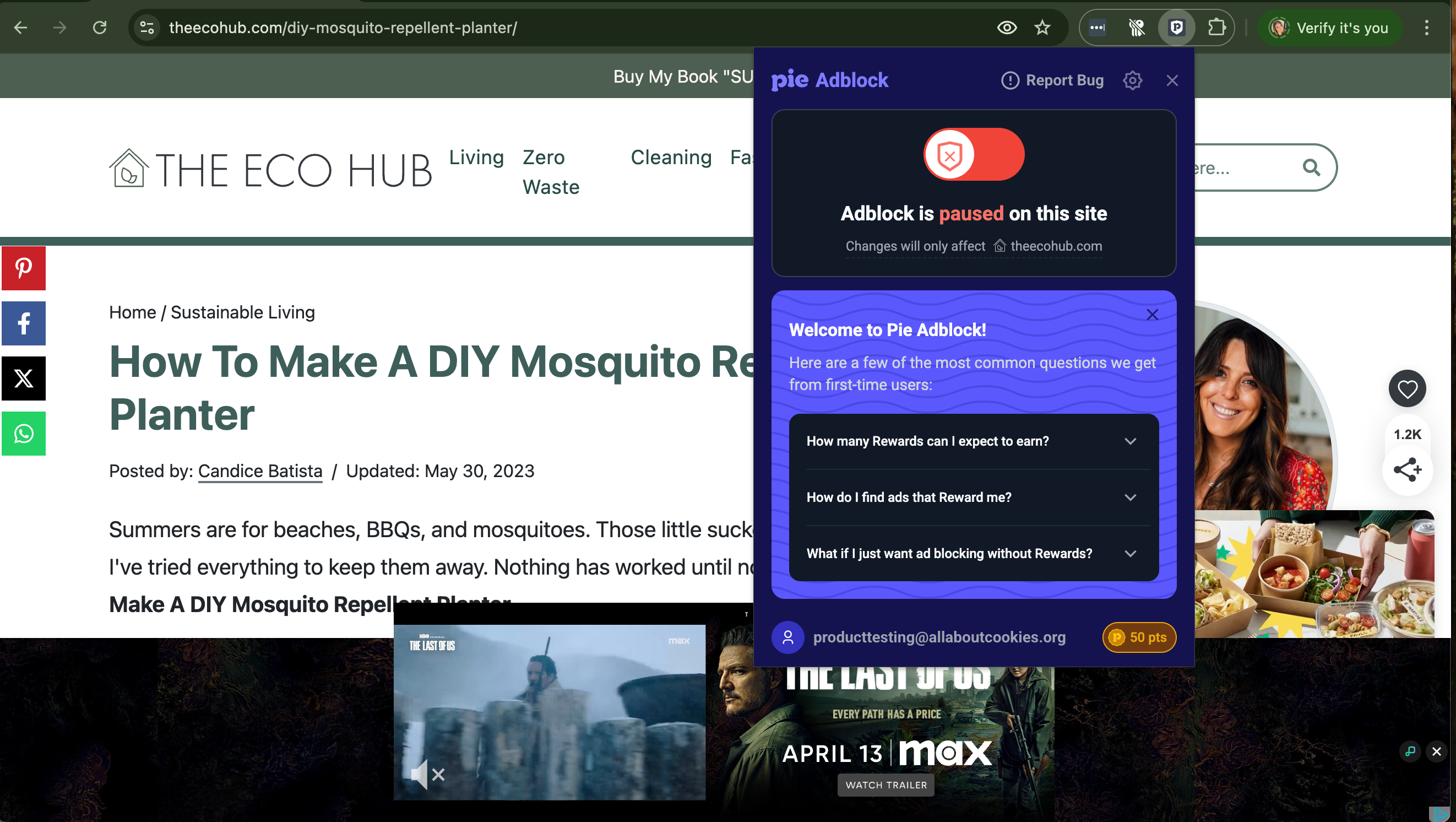Click the account avatar icon in Pie

pyautogui.click(x=787, y=637)
